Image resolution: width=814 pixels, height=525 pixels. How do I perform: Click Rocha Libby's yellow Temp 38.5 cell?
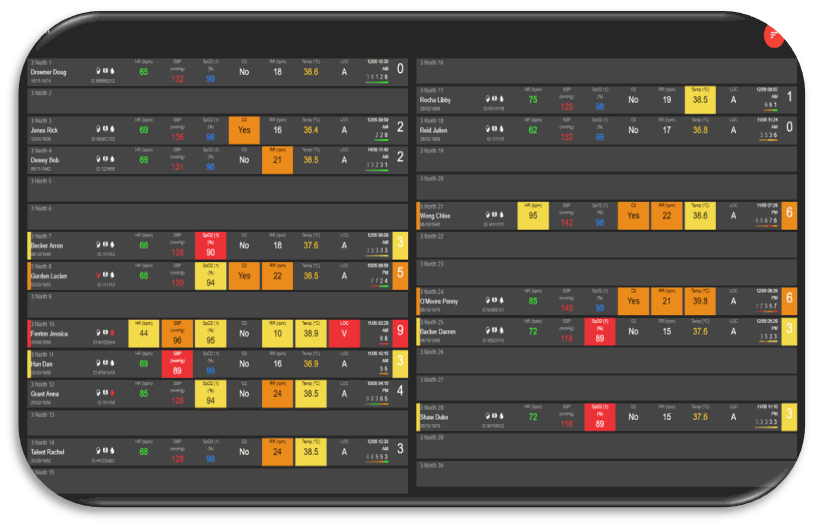(700, 99)
